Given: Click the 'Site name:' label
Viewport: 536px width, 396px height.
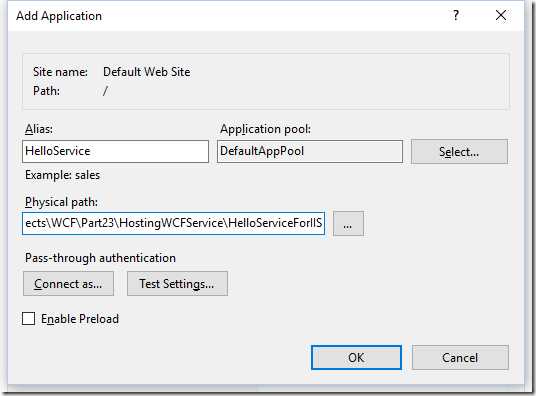Looking at the screenshot, I should [60, 72].
